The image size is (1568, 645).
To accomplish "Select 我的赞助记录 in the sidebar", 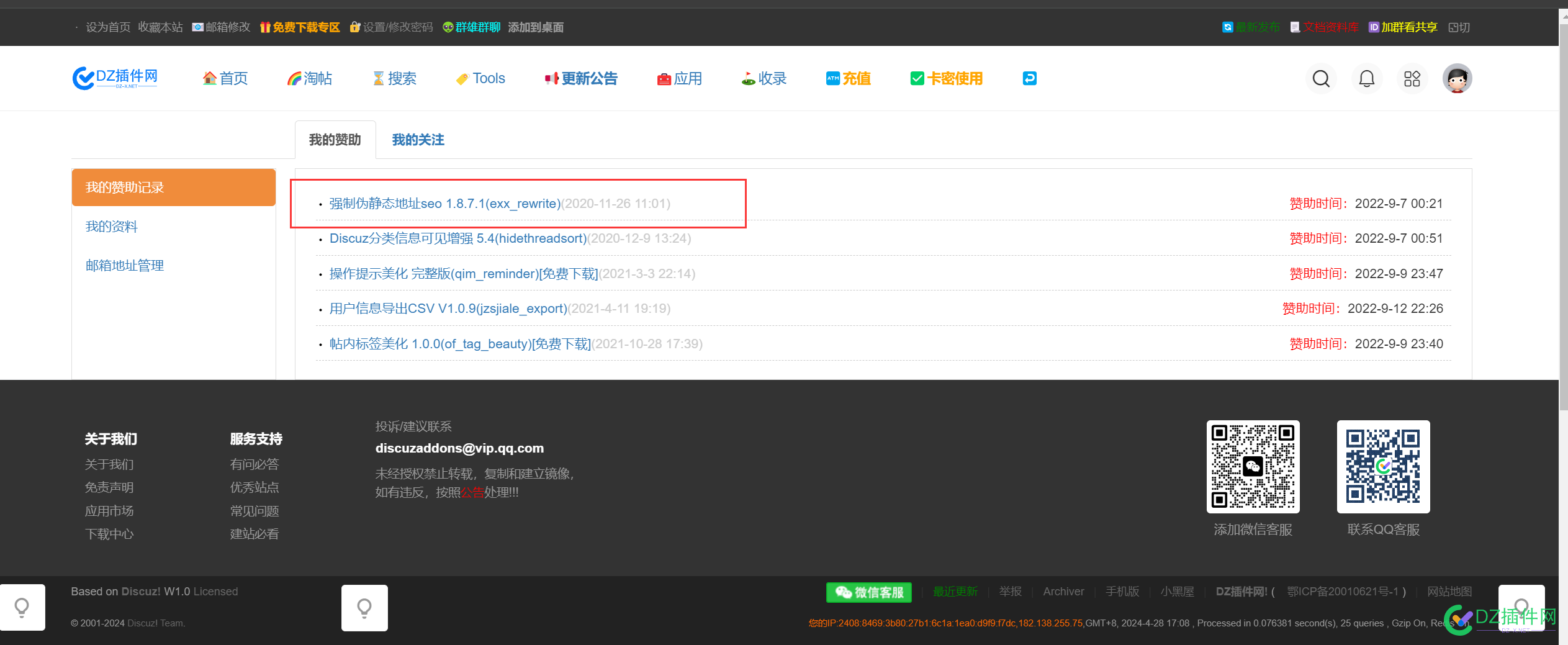I will coord(174,187).
